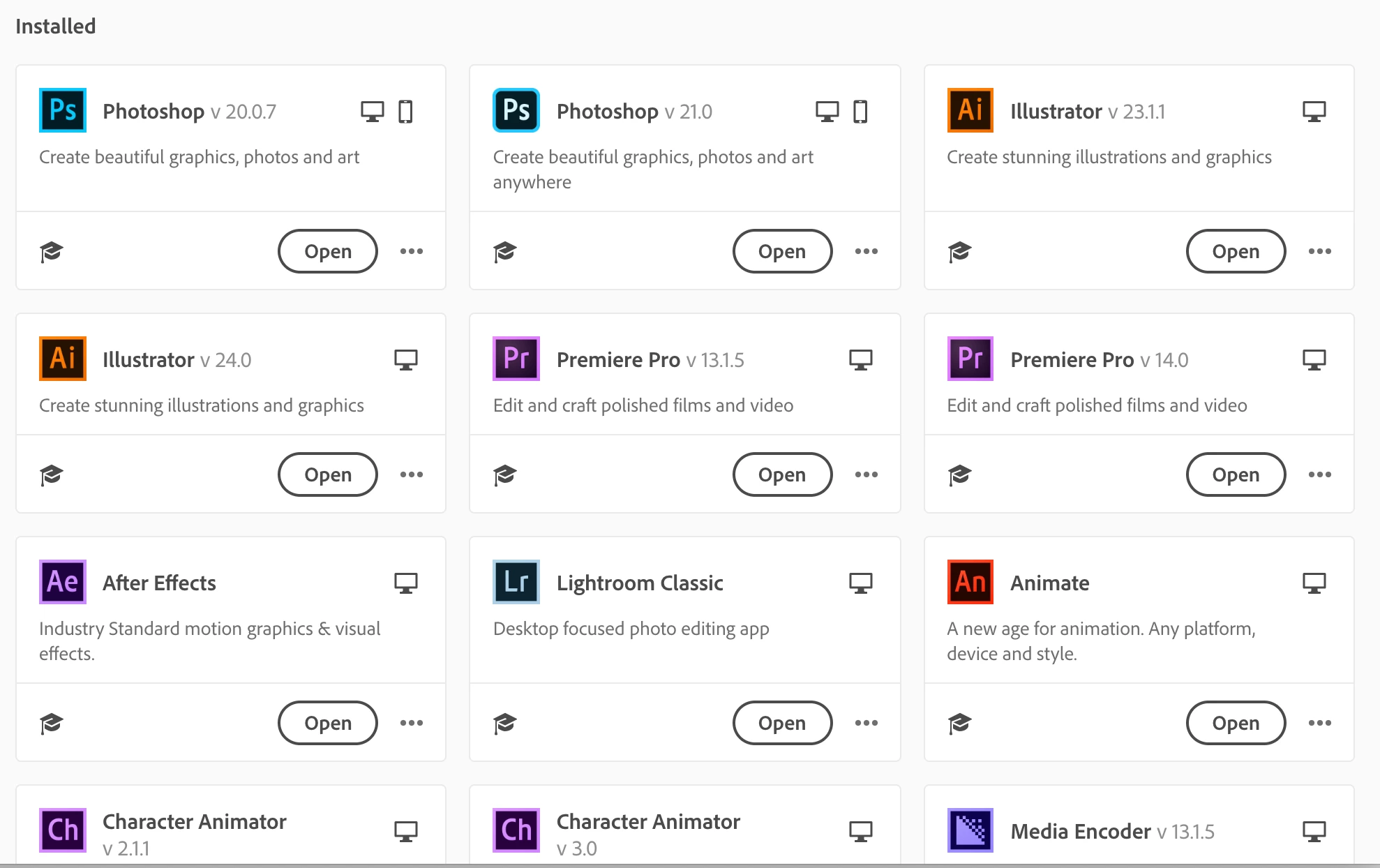Click desktop icon on Illustrator v 24.0 card
Screen dimensions: 1380x868
pyautogui.click(x=405, y=360)
